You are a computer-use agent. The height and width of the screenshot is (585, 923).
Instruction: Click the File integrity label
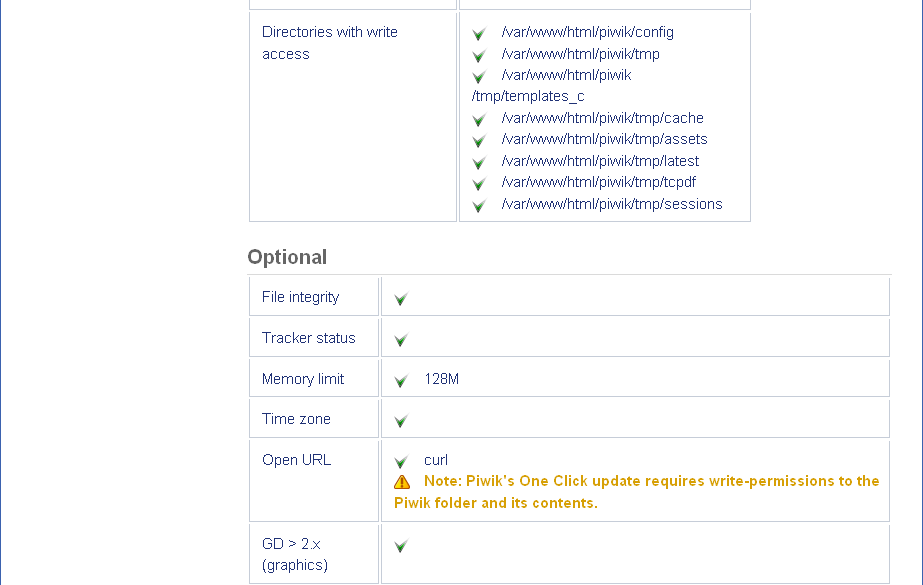(300, 297)
